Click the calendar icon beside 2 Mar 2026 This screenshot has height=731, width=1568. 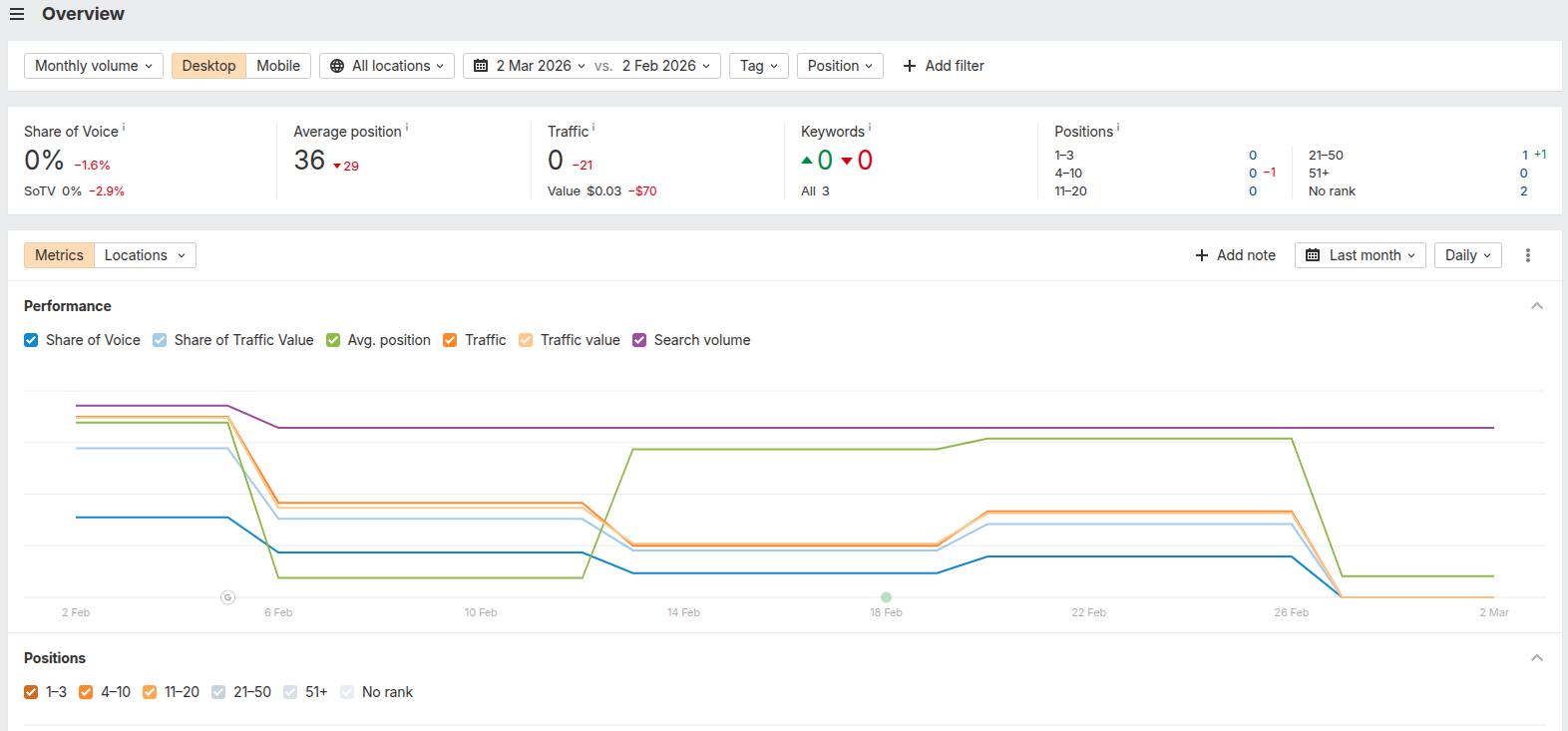pyautogui.click(x=481, y=66)
